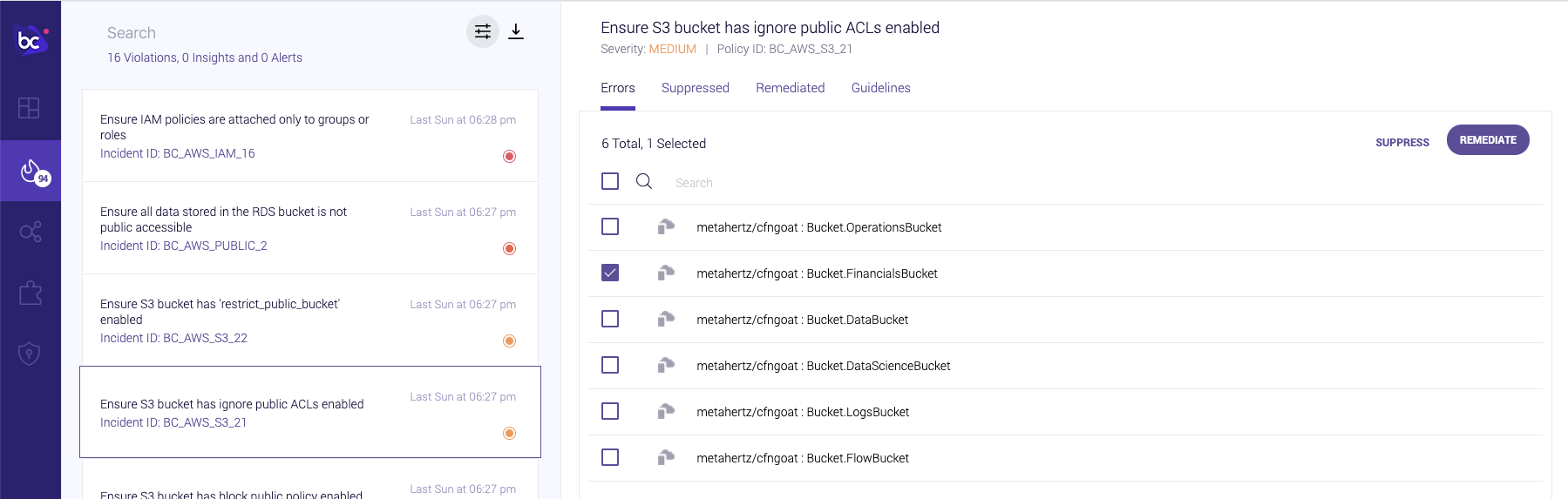Switch to the Suppressed tab
Viewport: 1568px width, 499px height.
[696, 88]
